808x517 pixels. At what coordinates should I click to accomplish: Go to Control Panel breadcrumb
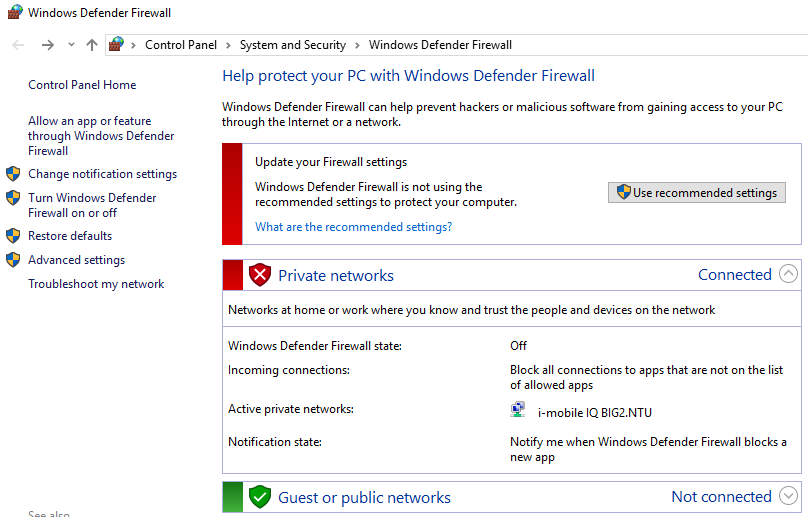pyautogui.click(x=181, y=45)
